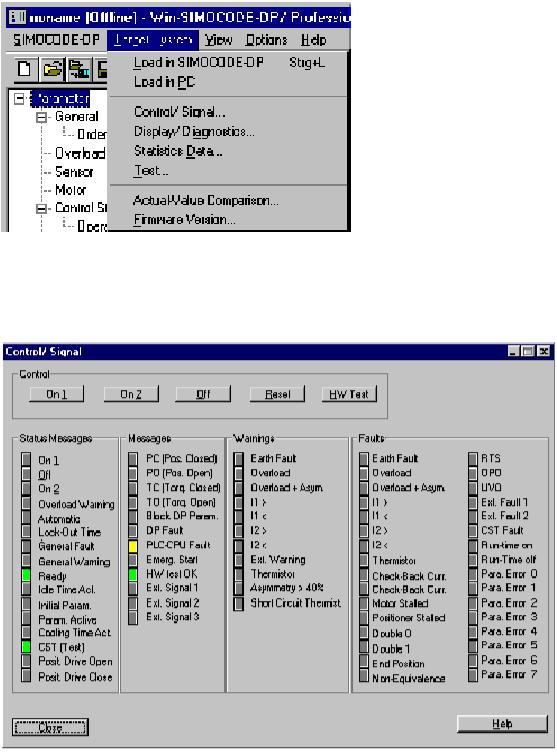Choose Statistics Data menu entry
Screen dimensions: 557x752
tap(228, 151)
